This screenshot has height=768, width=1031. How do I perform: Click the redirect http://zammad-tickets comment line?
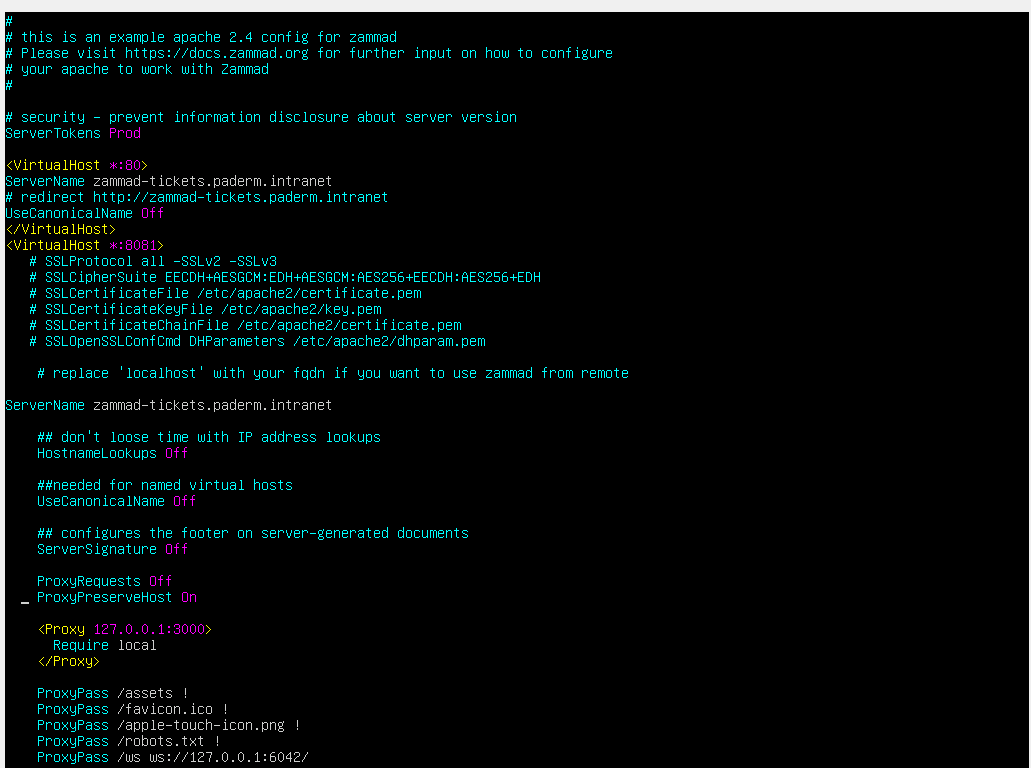[197, 197]
